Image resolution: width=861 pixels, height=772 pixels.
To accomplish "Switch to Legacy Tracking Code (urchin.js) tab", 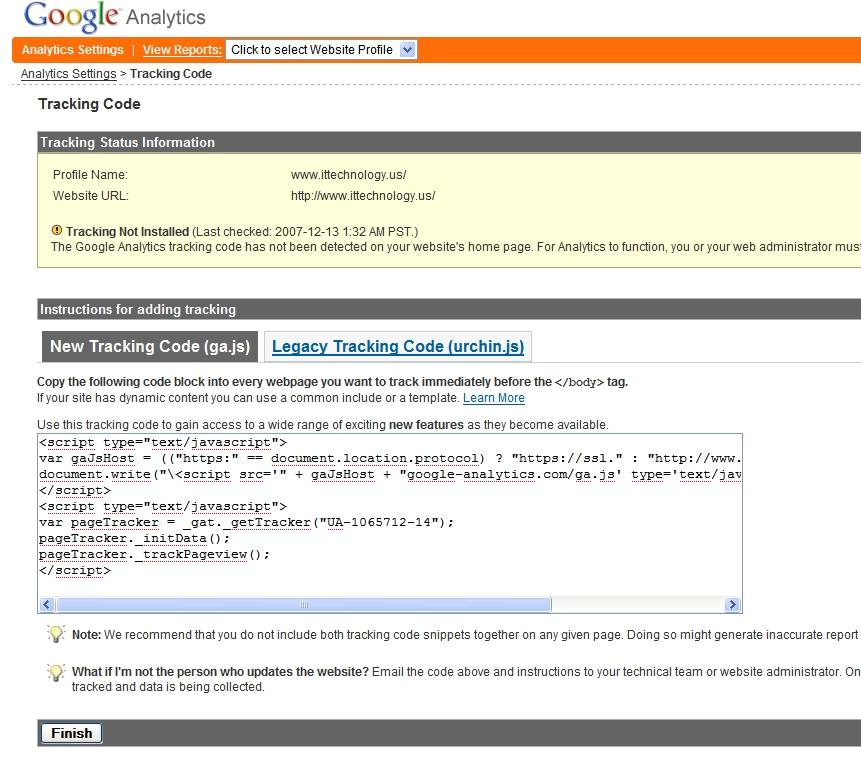I will click(x=398, y=346).
